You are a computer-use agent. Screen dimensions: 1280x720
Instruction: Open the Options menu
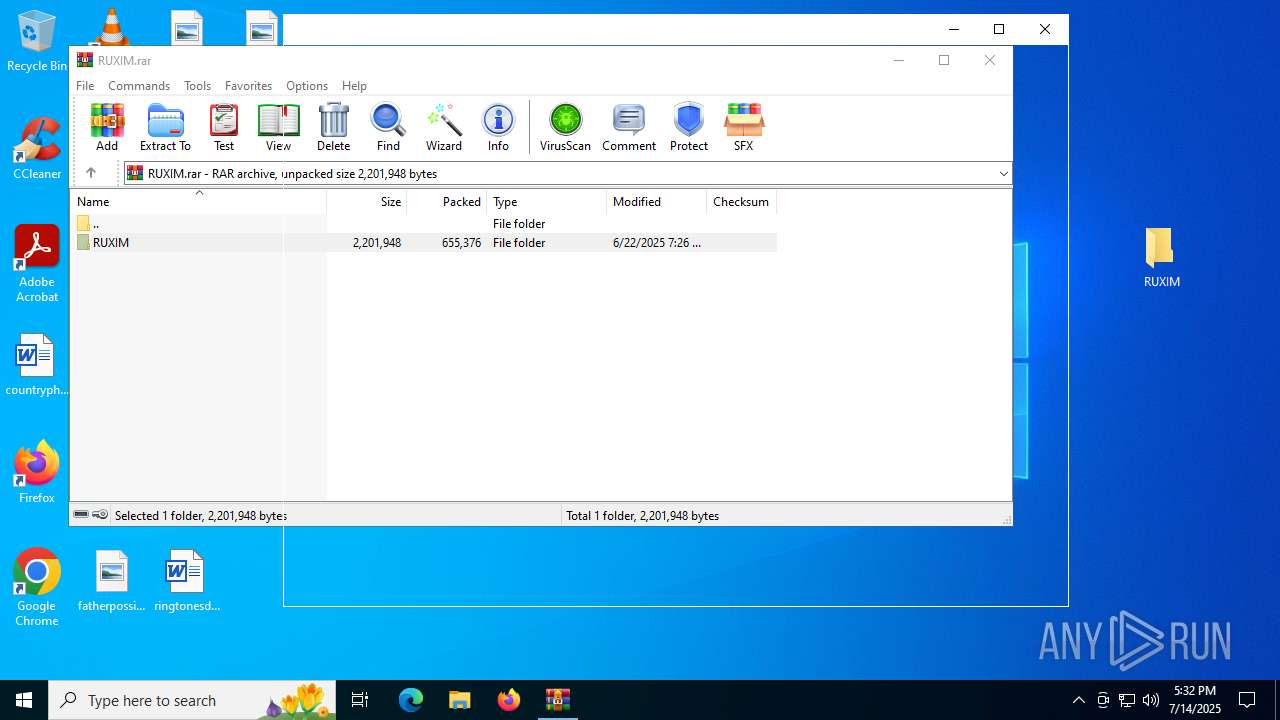click(307, 86)
